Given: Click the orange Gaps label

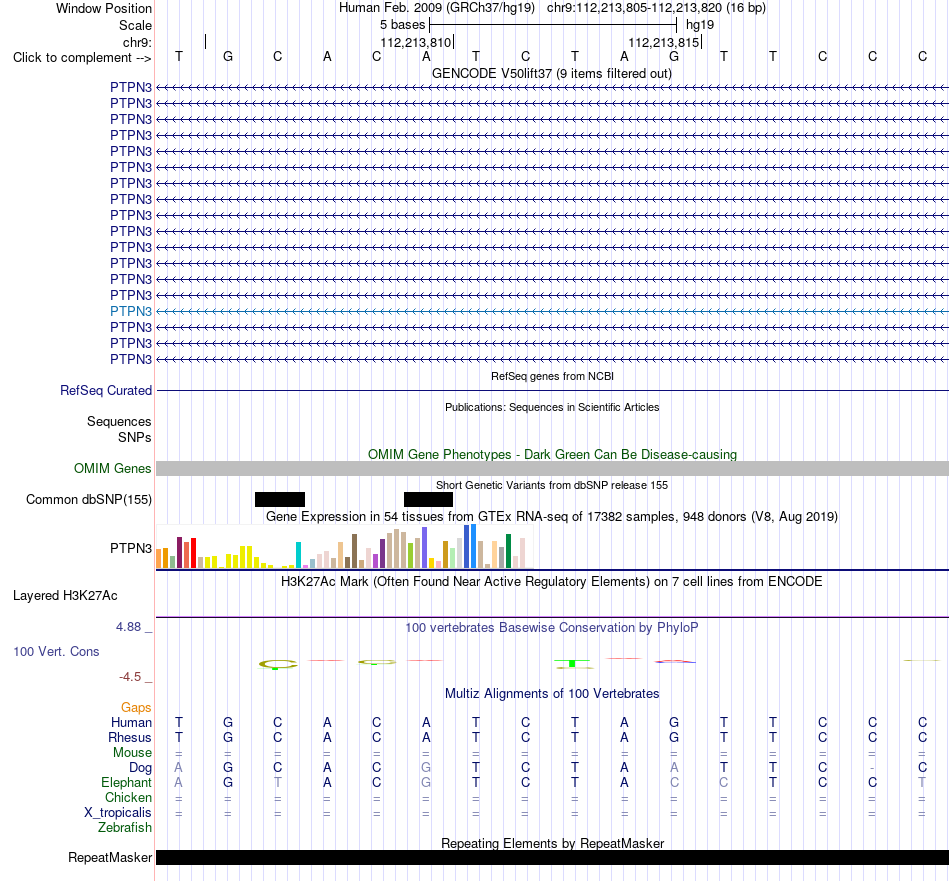Looking at the screenshot, I should pos(136,708).
